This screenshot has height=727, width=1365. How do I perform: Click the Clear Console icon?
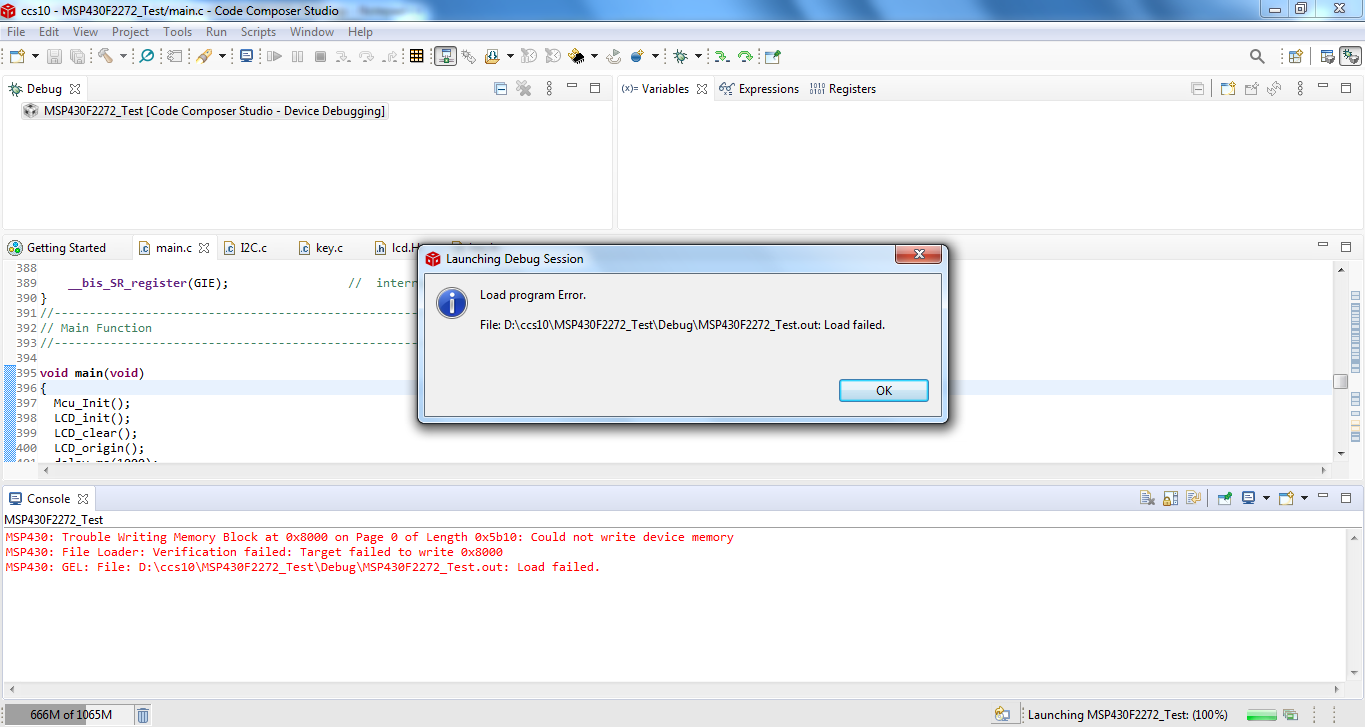(x=1147, y=498)
